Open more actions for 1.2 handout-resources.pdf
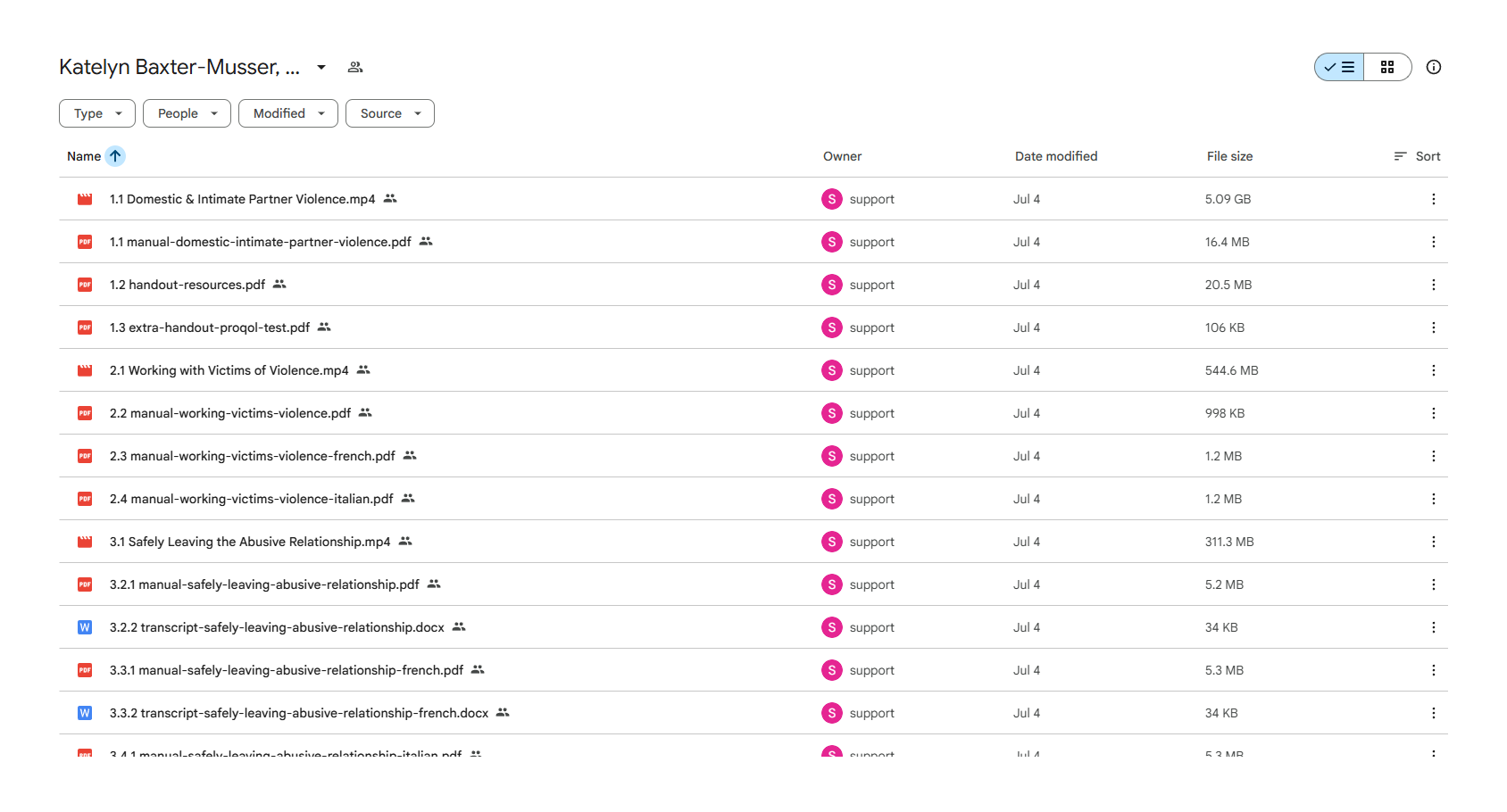Image resolution: width=1507 pixels, height=812 pixels. point(1434,285)
